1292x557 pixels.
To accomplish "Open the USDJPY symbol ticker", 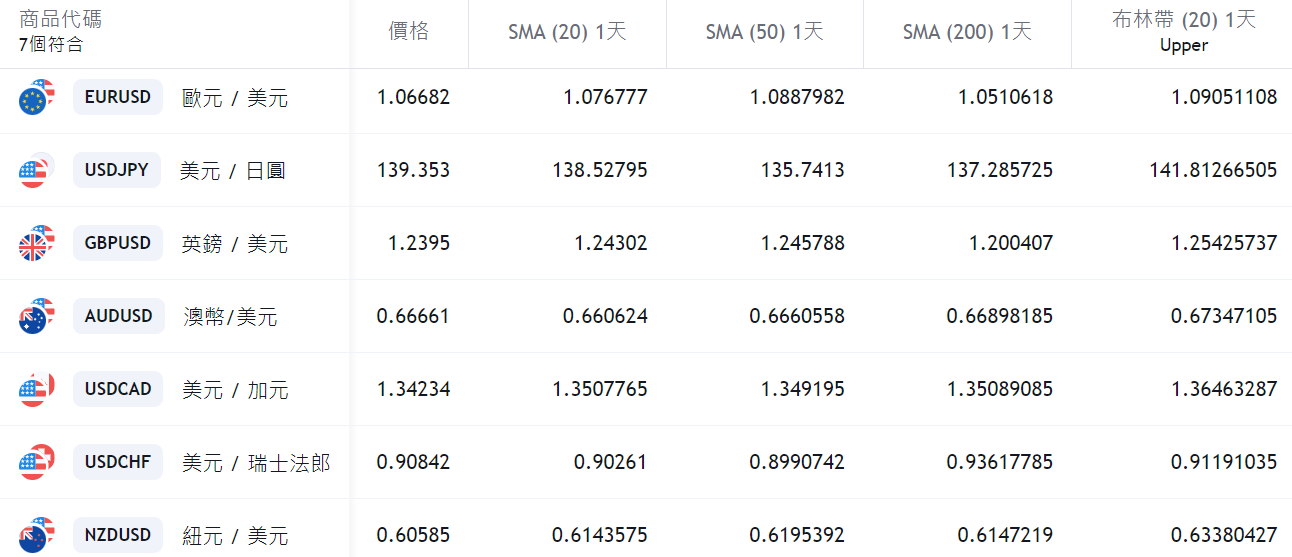I will click(117, 170).
